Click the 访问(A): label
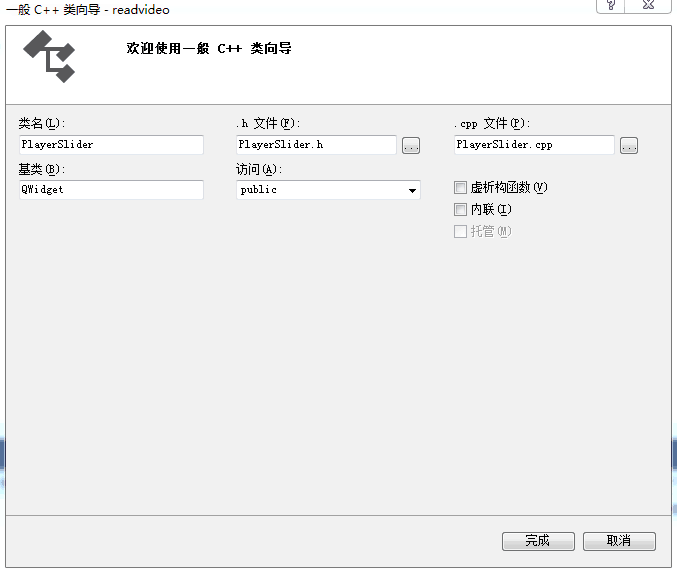Screen dimensions: 677x571 (x=259, y=169)
